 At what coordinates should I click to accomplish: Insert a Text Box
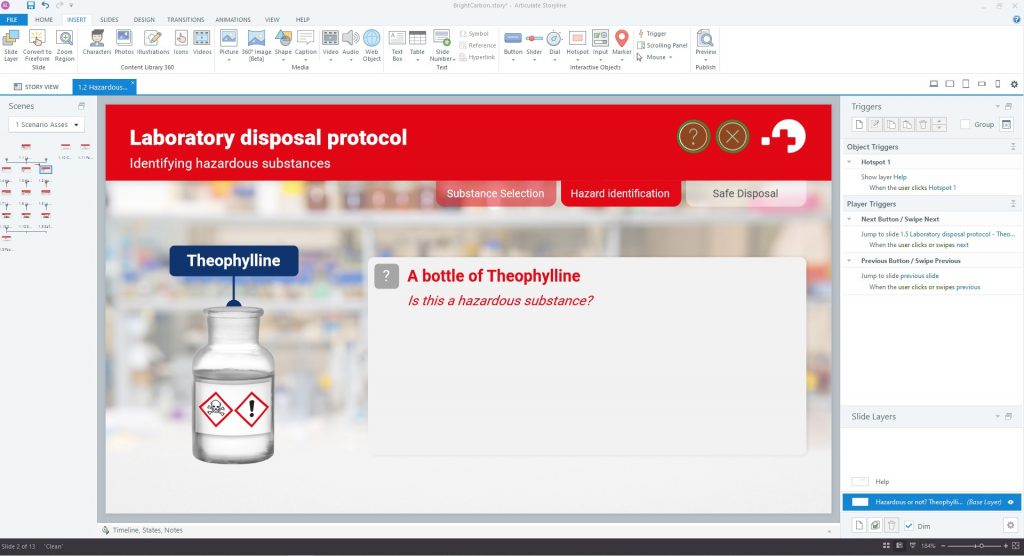click(397, 45)
